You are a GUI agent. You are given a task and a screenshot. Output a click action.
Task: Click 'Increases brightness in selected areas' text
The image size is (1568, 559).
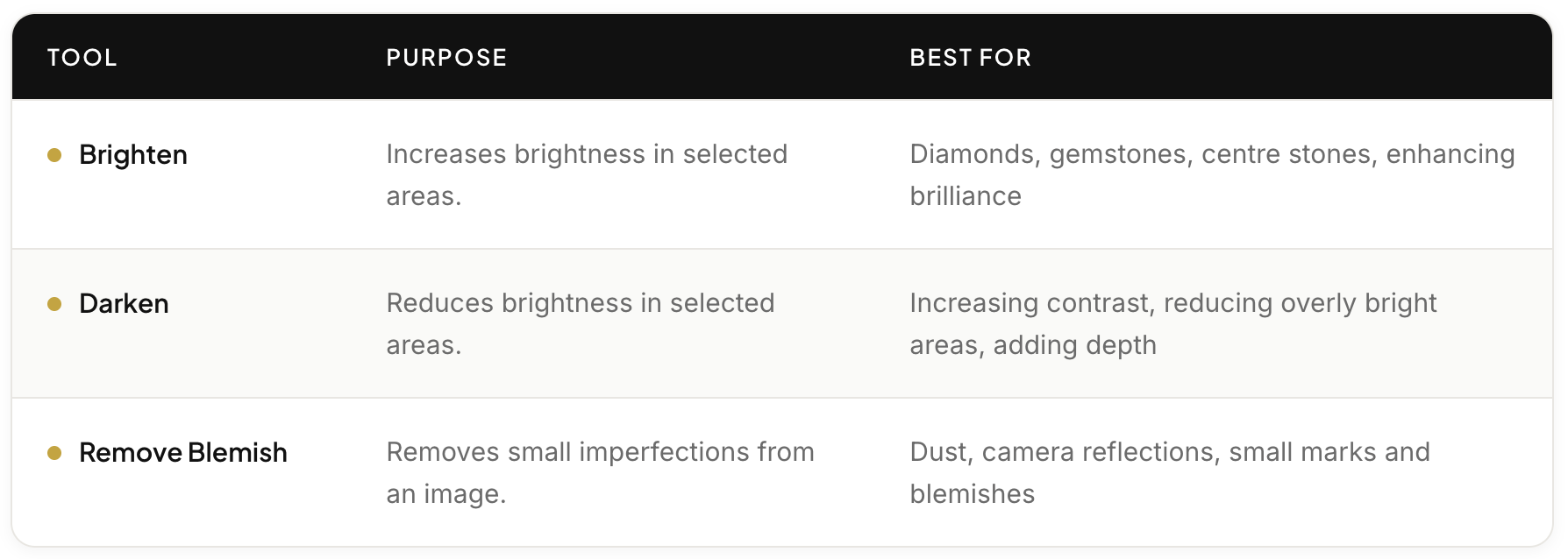[x=588, y=174]
